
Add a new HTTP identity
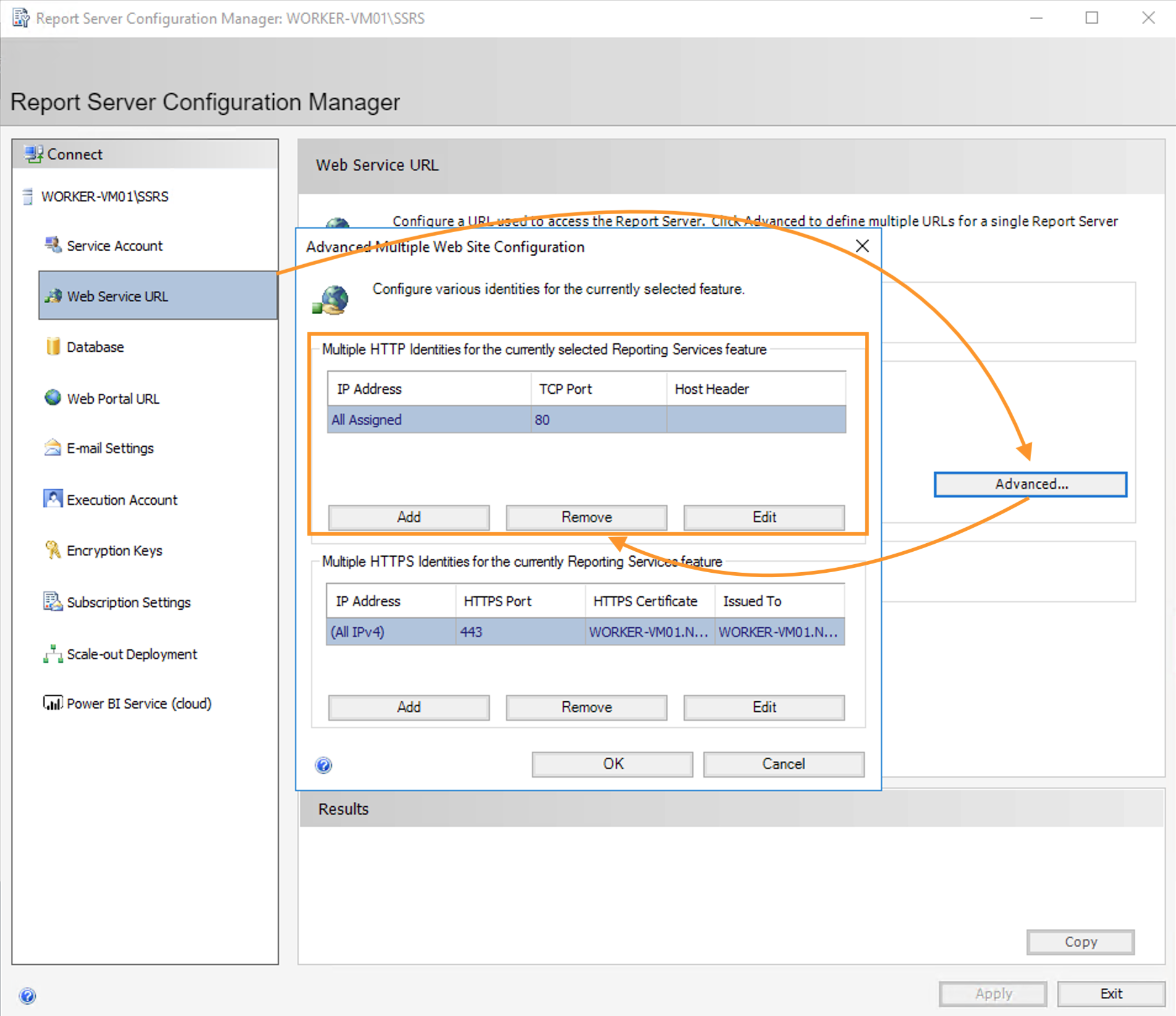[x=408, y=517]
